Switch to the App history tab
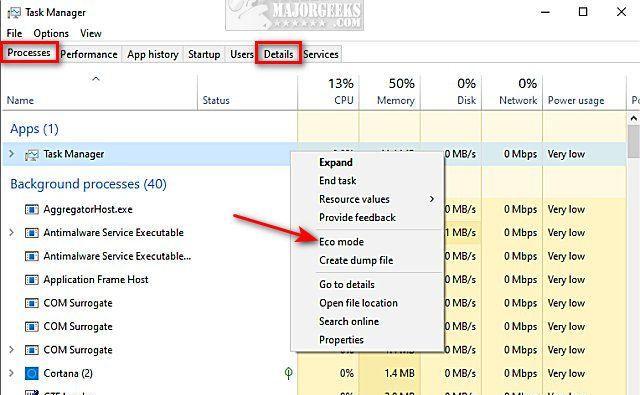 pyautogui.click(x=153, y=54)
